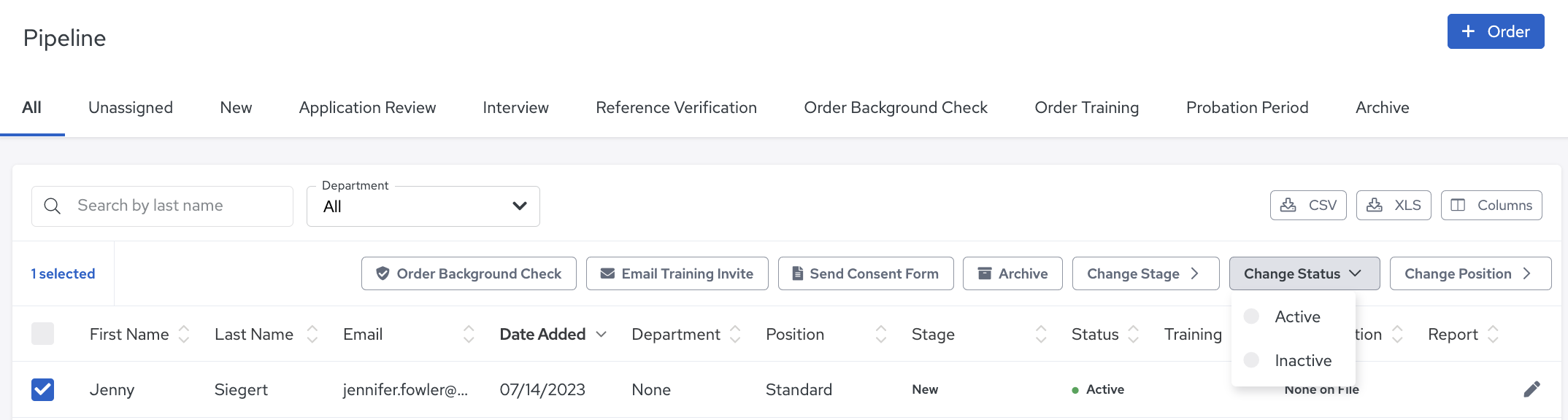Click the plus icon on Order button
This screenshot has height=420, width=1568.
1468,31
